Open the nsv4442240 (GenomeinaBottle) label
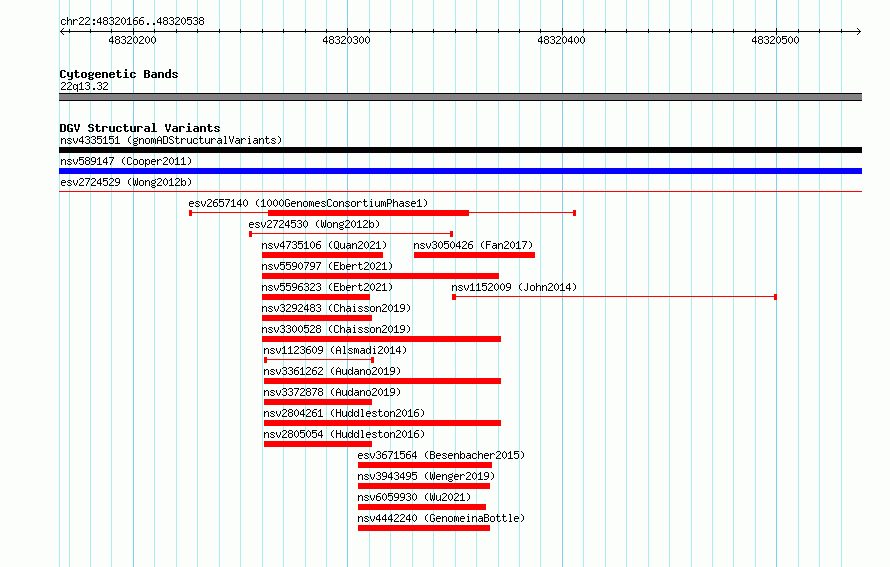Screen dimensions: 890x567 [x=441, y=518]
